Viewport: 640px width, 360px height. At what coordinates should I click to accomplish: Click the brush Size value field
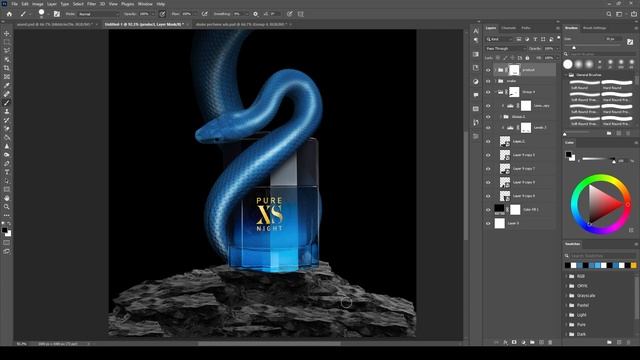pyautogui.click(x=612, y=39)
